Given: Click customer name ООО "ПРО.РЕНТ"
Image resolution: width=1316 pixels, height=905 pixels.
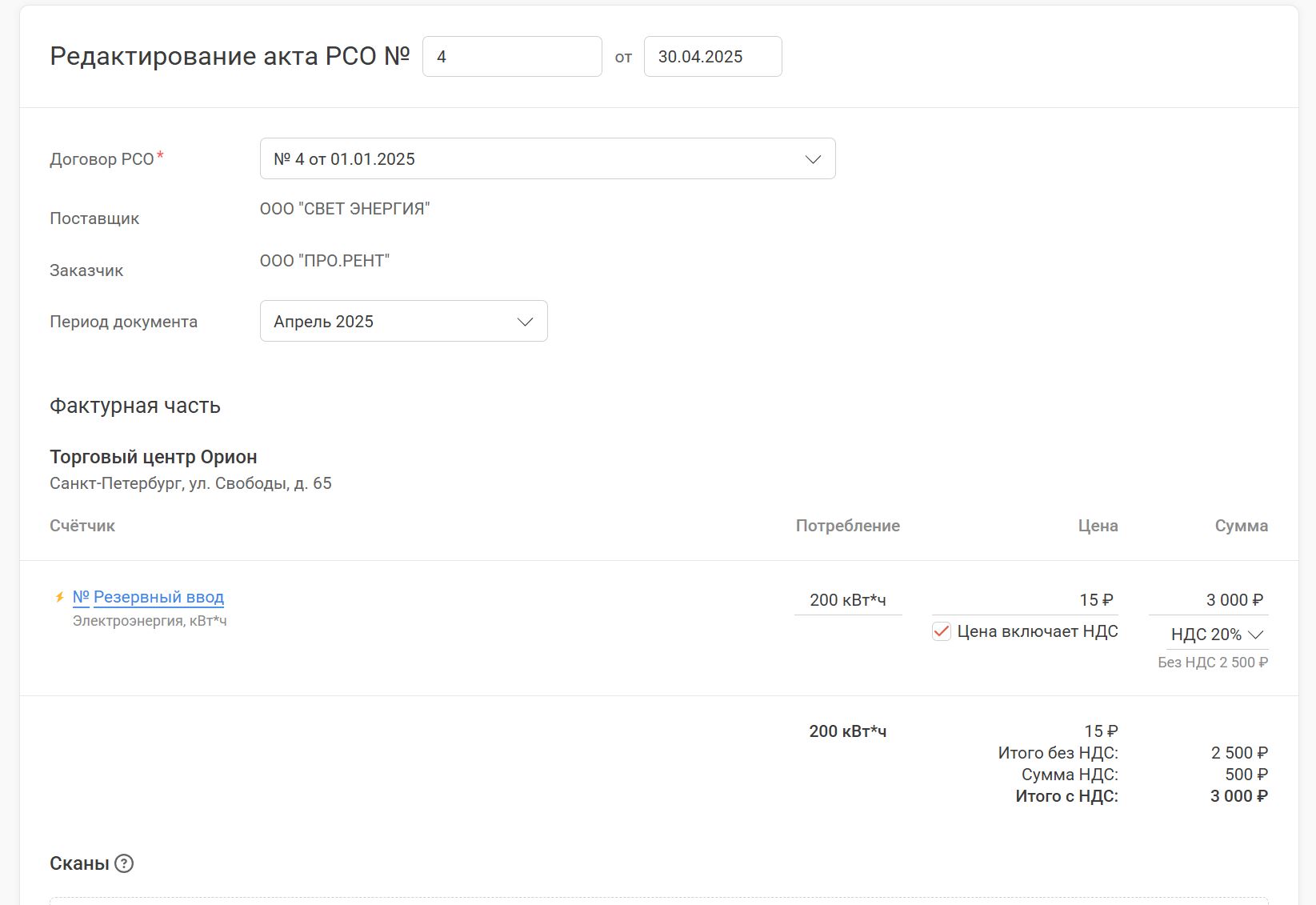Looking at the screenshot, I should (325, 261).
